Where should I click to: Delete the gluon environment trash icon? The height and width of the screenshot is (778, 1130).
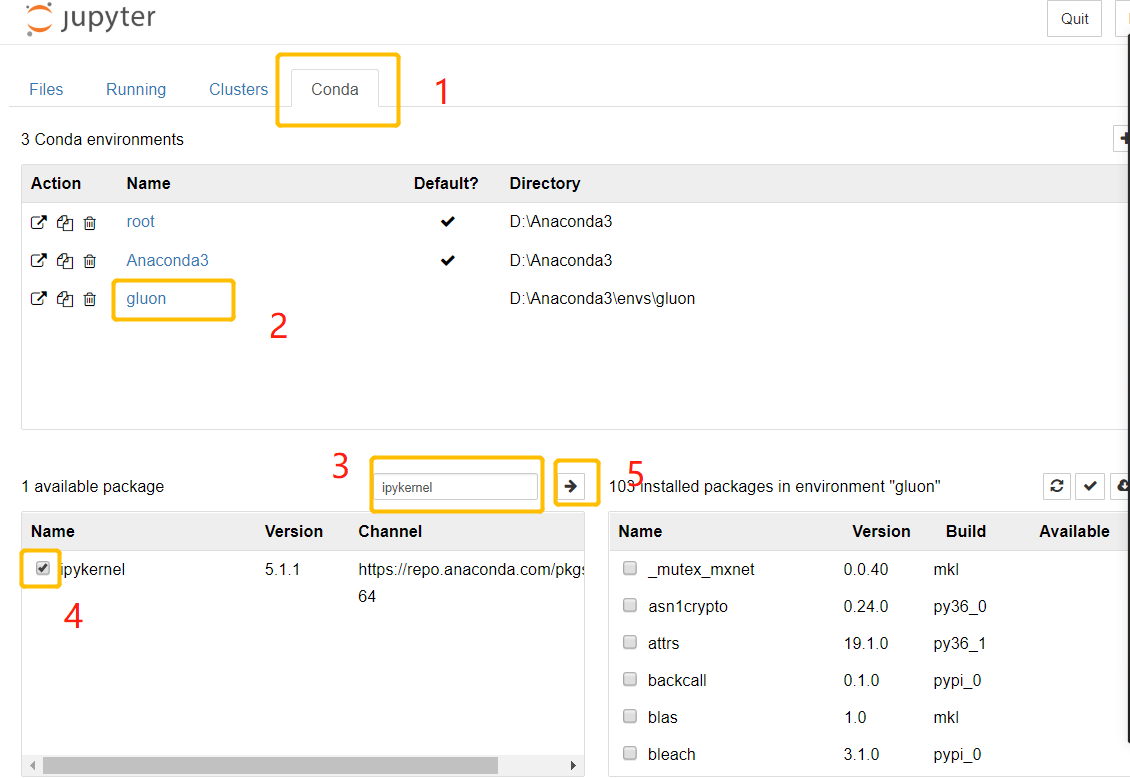pyautogui.click(x=89, y=299)
